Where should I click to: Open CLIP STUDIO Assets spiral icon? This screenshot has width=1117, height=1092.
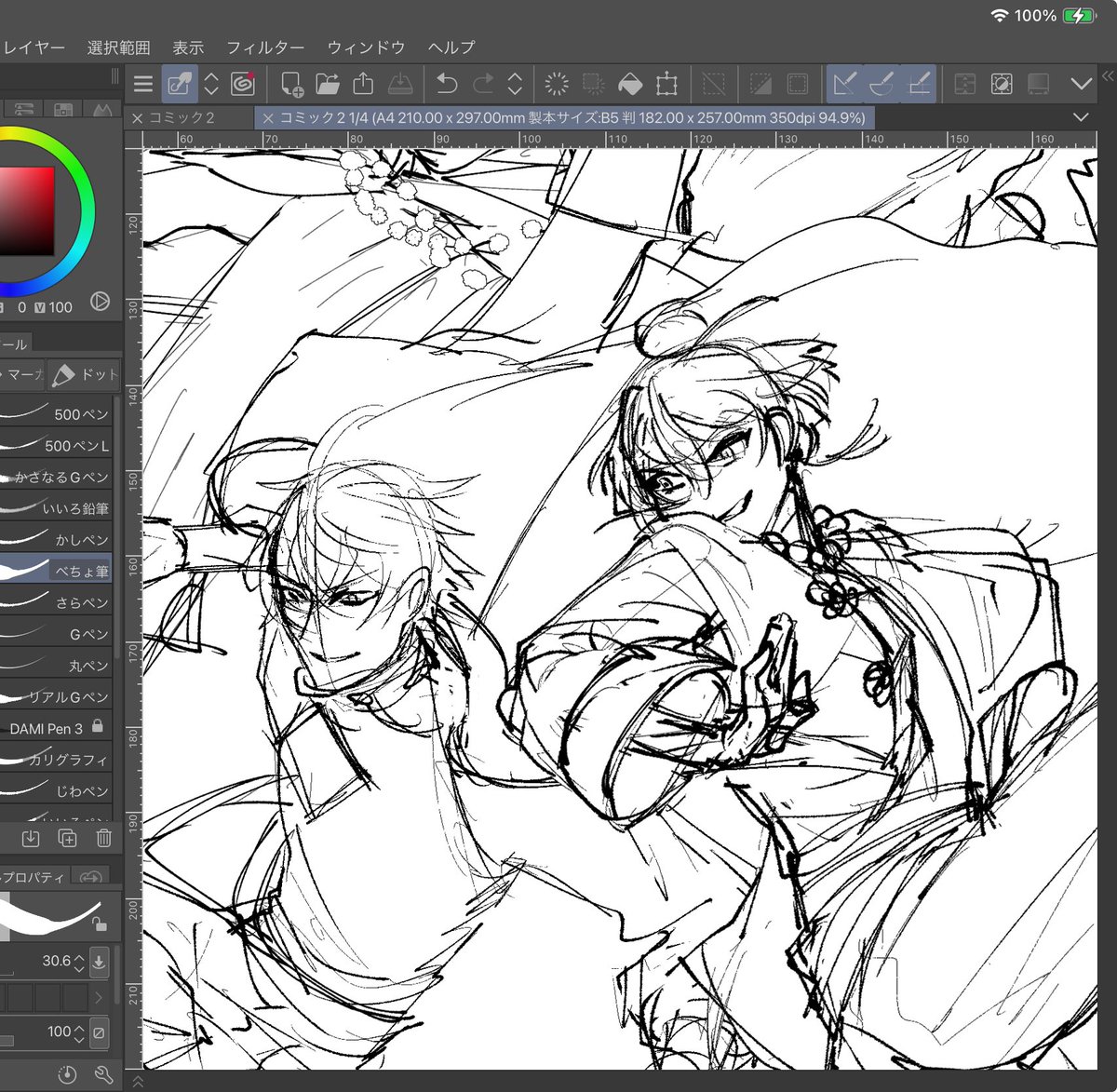(x=243, y=84)
